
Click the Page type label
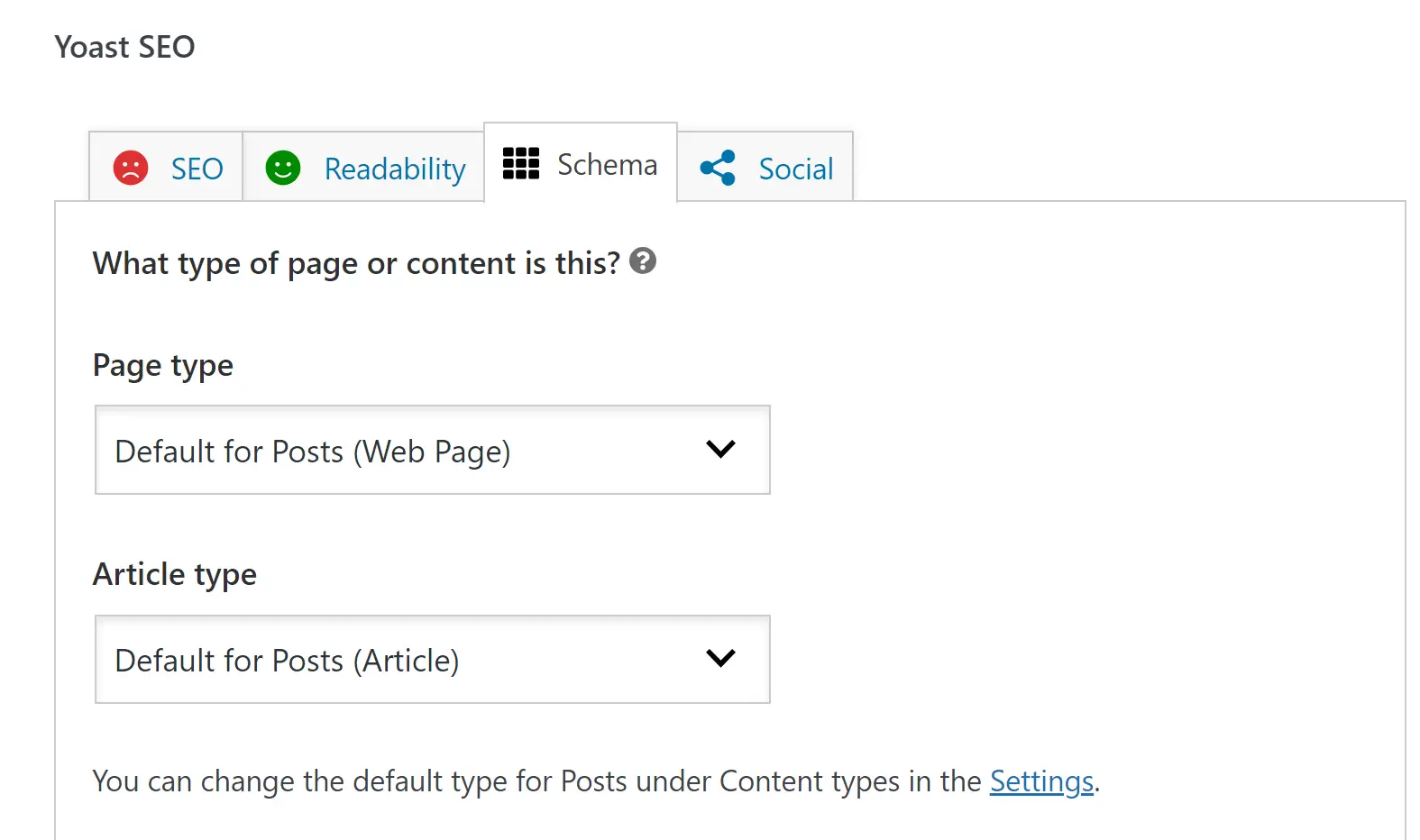[163, 366]
